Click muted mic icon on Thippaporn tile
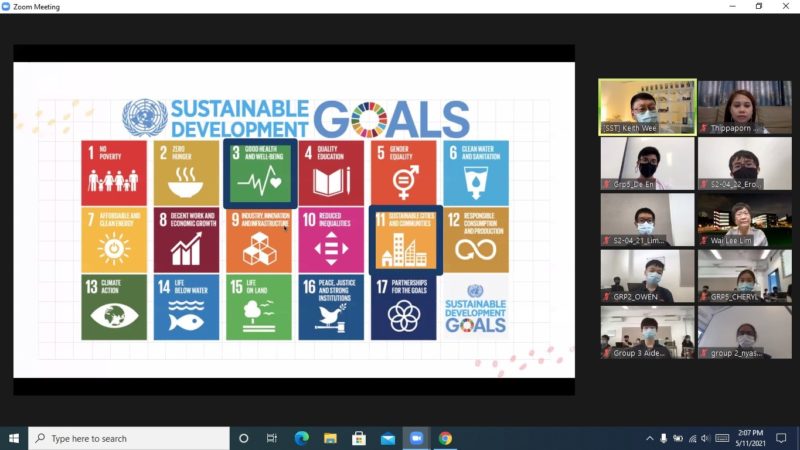Viewport: 800px width, 450px height. [705, 128]
